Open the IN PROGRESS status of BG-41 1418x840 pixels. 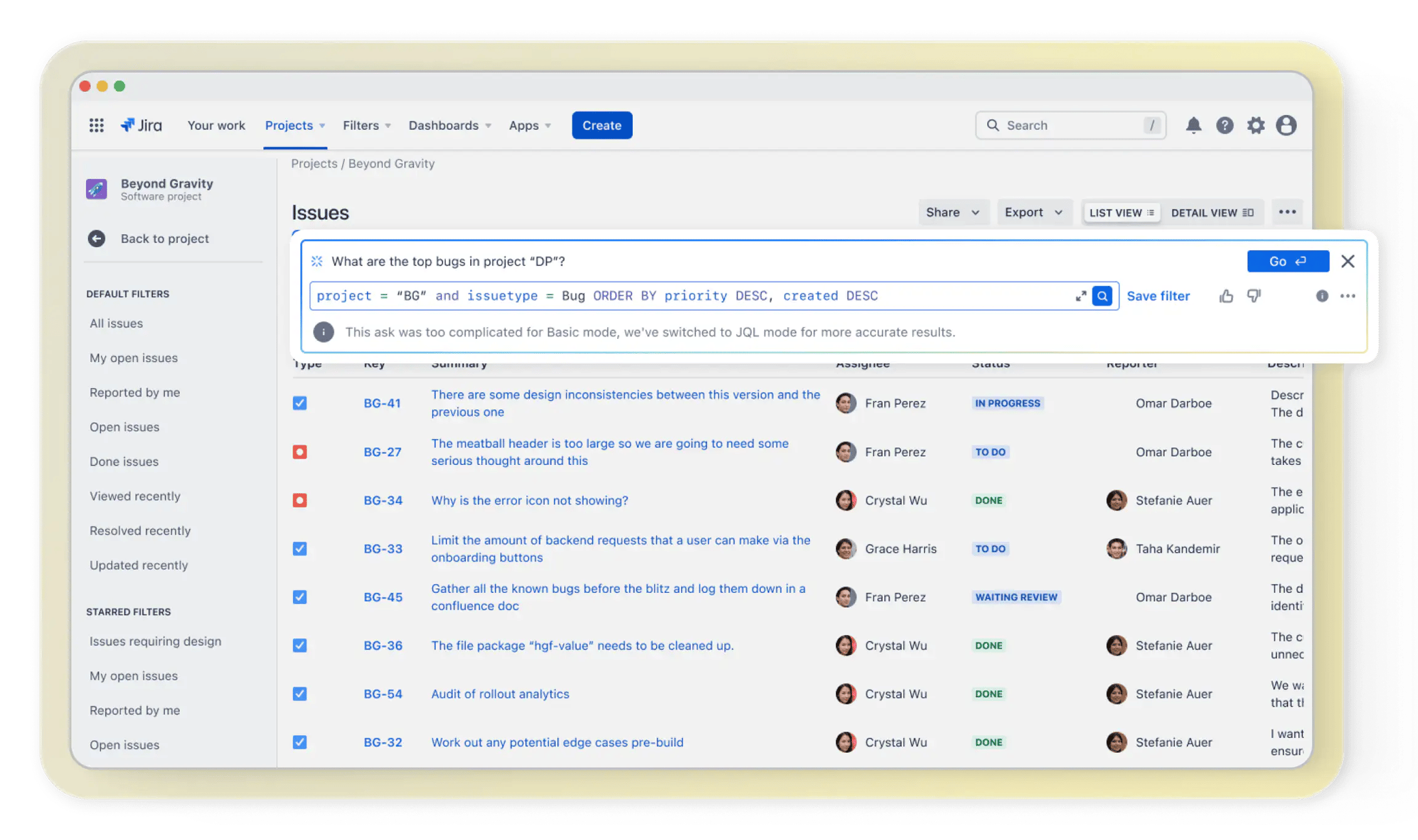click(x=1007, y=404)
